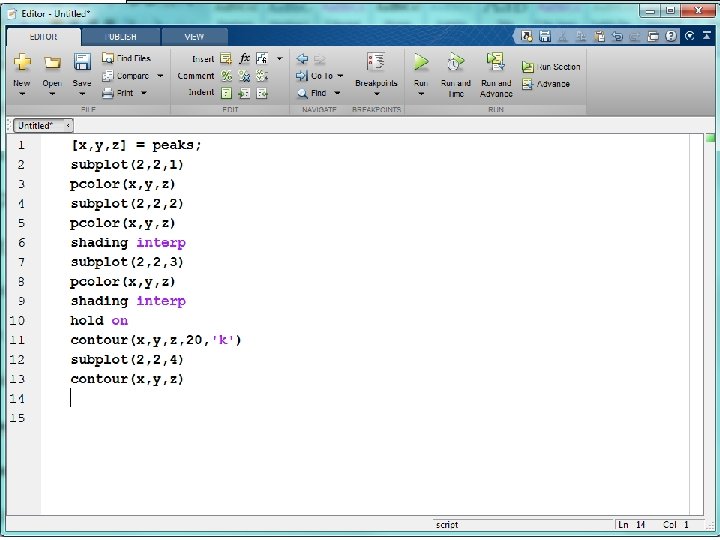The width and height of the screenshot is (720, 540).
Task: Click the Go To button label
Action: (x=322, y=76)
